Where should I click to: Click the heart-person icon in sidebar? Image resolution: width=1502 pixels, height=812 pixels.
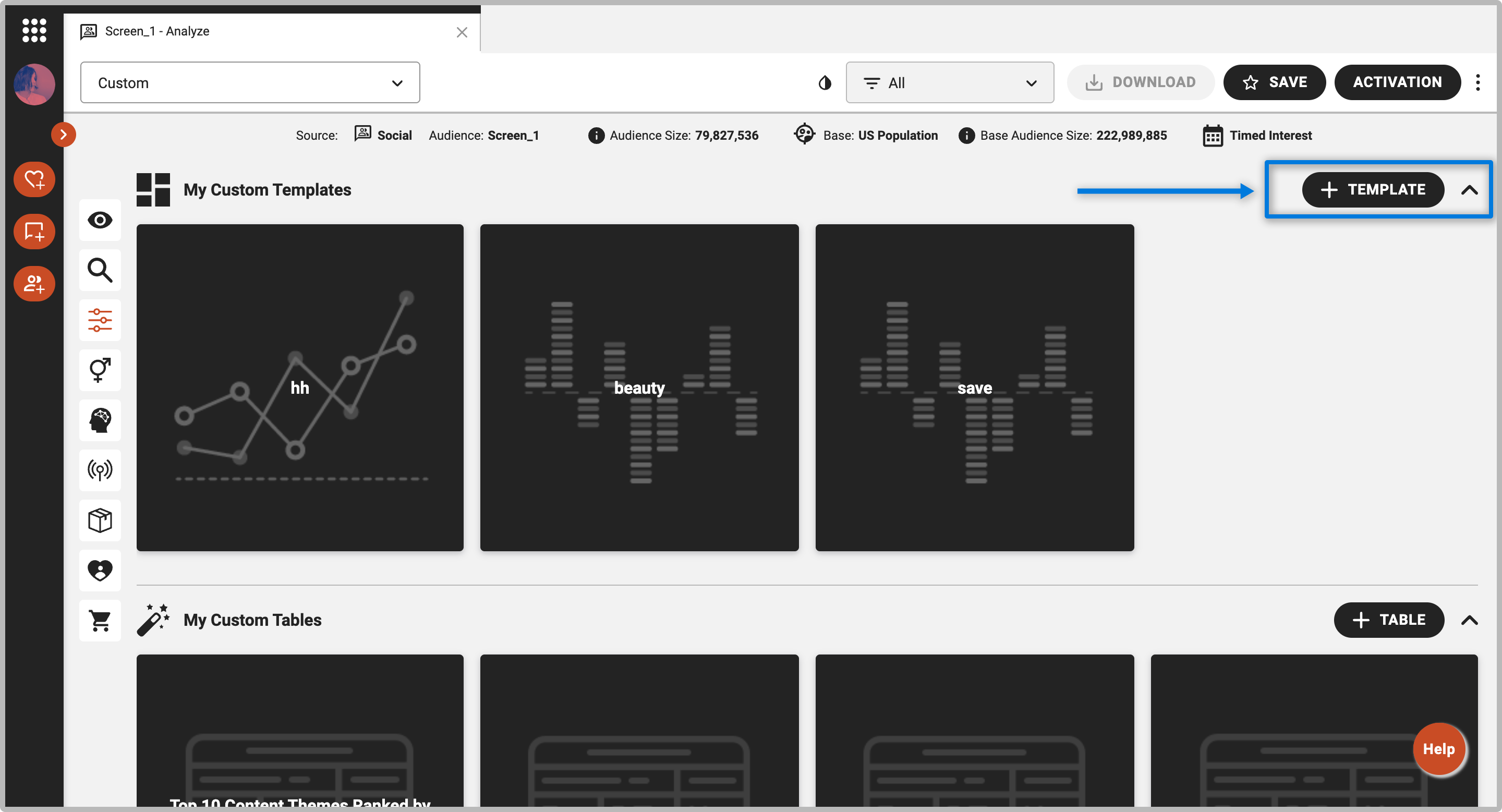[100, 570]
